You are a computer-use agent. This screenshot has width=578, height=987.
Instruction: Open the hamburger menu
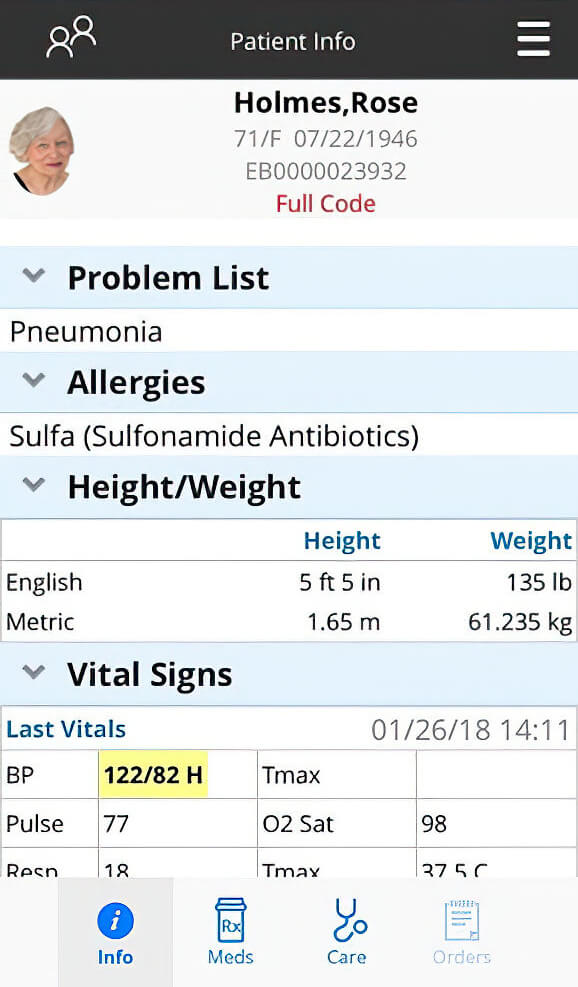pos(533,39)
